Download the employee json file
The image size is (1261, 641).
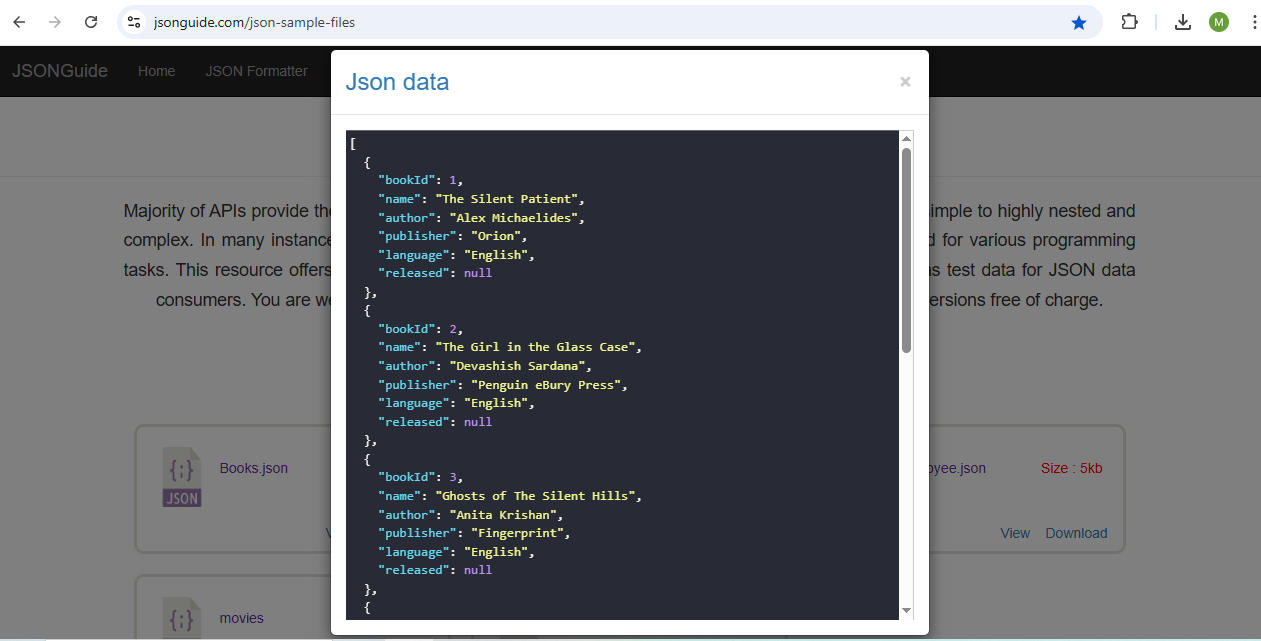1076,533
